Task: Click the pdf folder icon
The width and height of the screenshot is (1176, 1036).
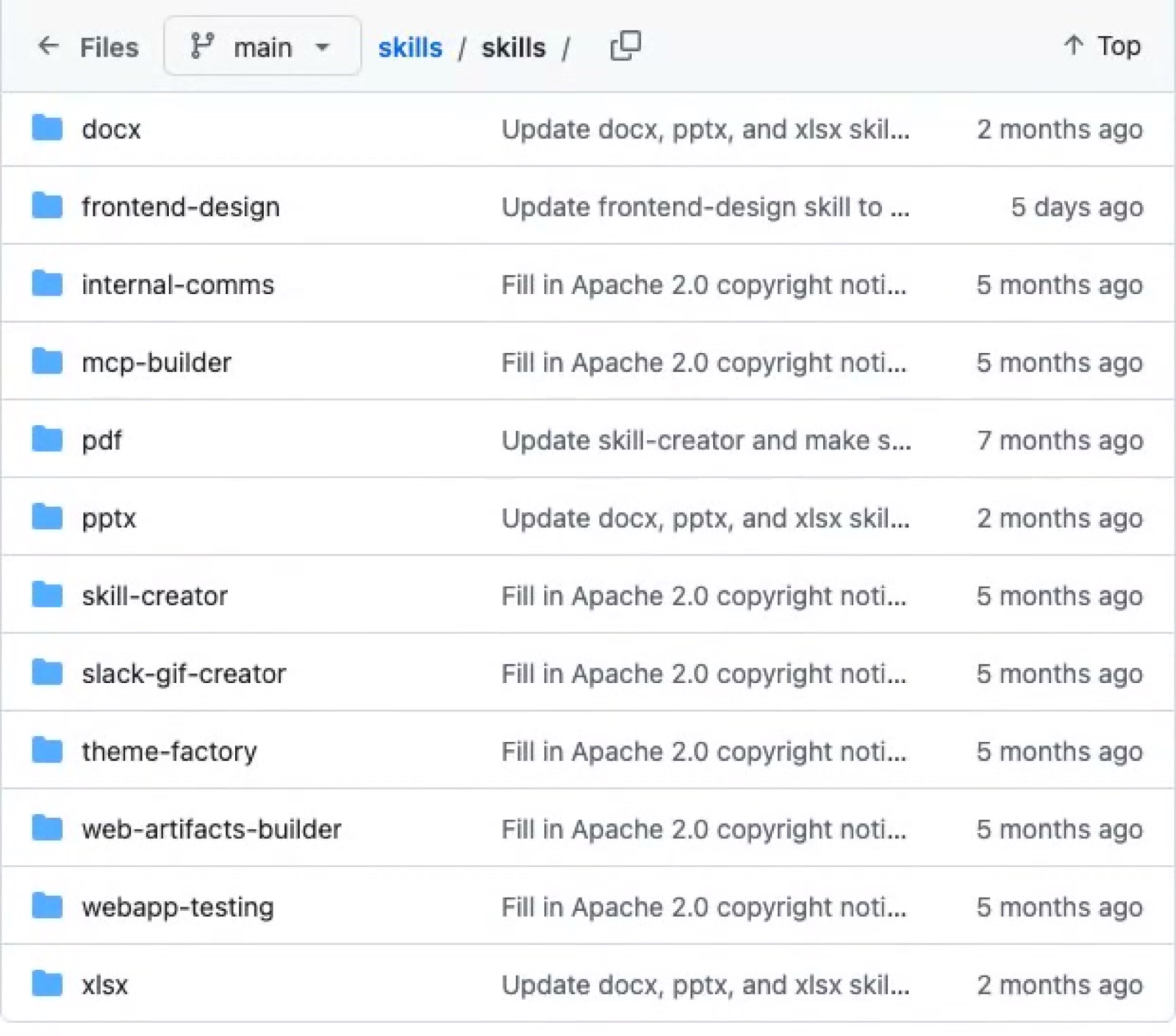Action: pos(47,440)
